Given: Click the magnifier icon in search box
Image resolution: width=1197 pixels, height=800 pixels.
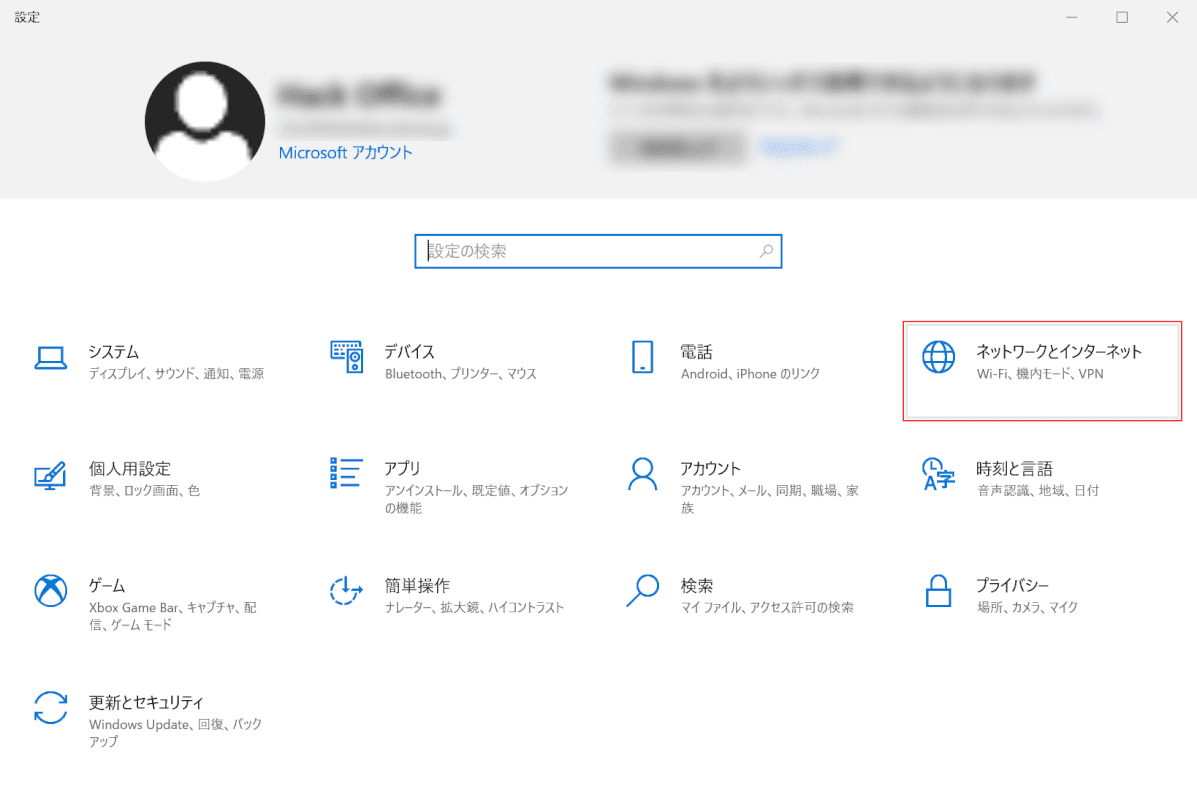Looking at the screenshot, I should (766, 251).
